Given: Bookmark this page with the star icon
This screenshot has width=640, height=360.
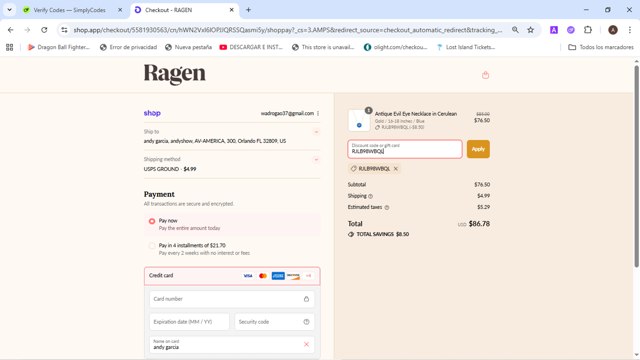Looking at the screenshot, I should point(531,30).
